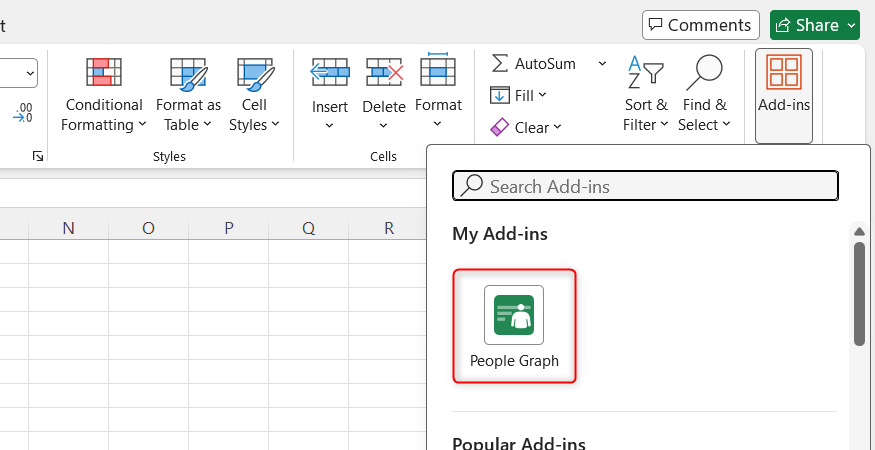The image size is (875, 450).
Task: Open the Share button dropdown chevron
Action: click(x=850, y=25)
